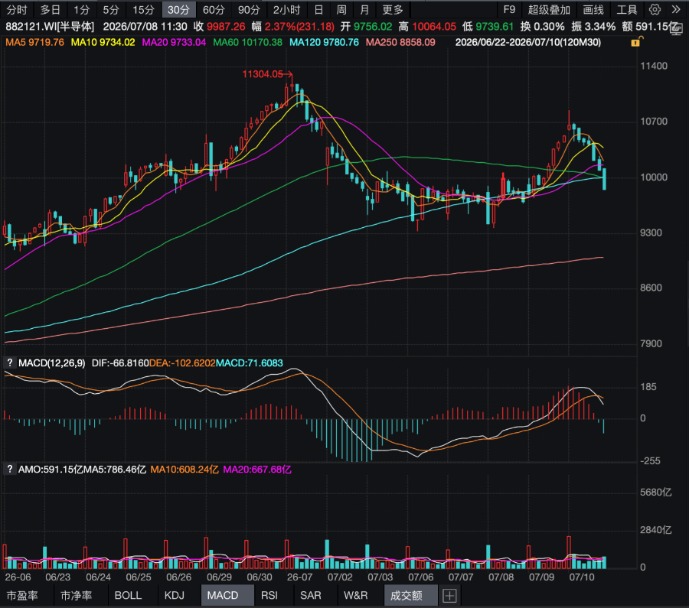Activate the 画线 drawing tool
689x608 pixels.
pyautogui.click(x=593, y=10)
